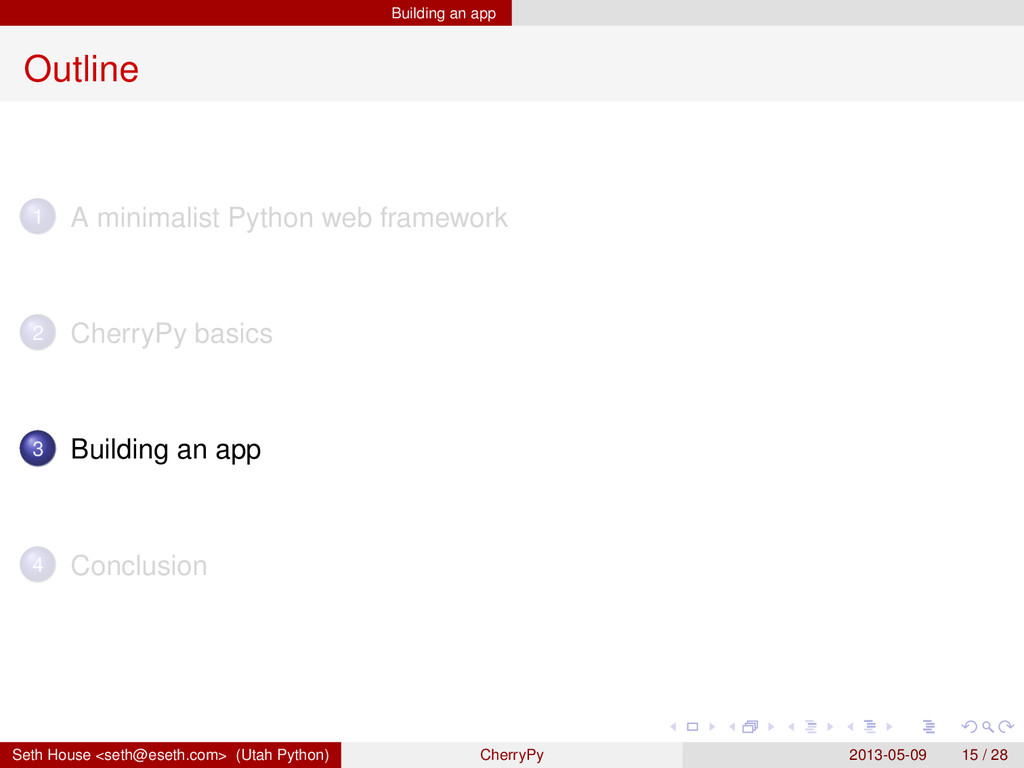Click the number 1 outline bullet

point(38,216)
